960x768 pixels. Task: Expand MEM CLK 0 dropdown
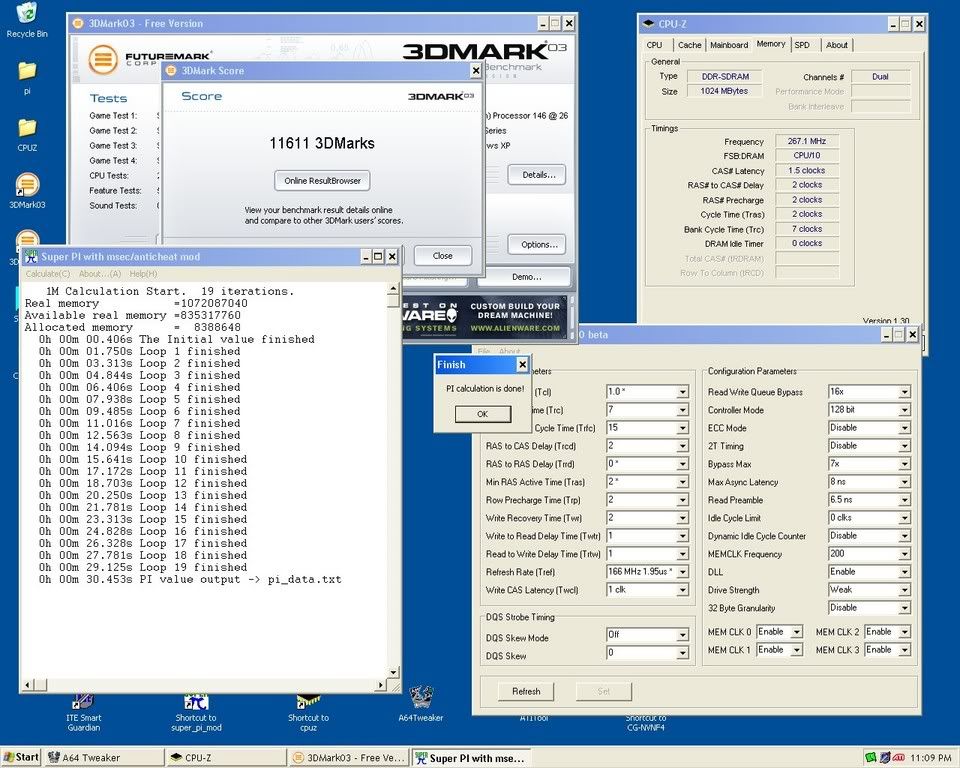tap(797, 632)
